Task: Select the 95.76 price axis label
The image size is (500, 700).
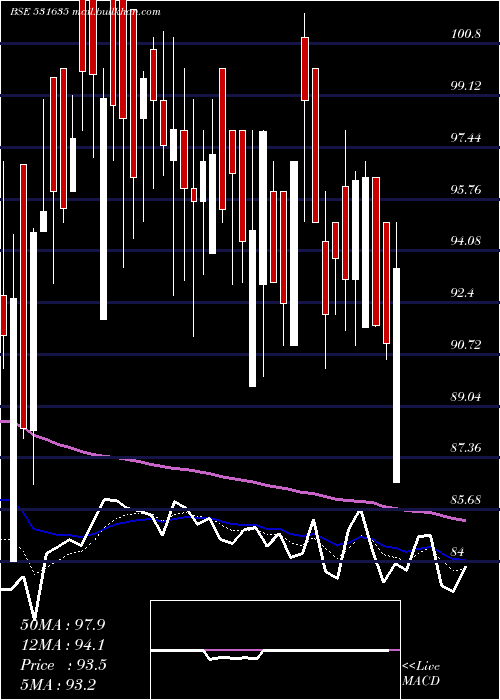Action: tap(466, 190)
